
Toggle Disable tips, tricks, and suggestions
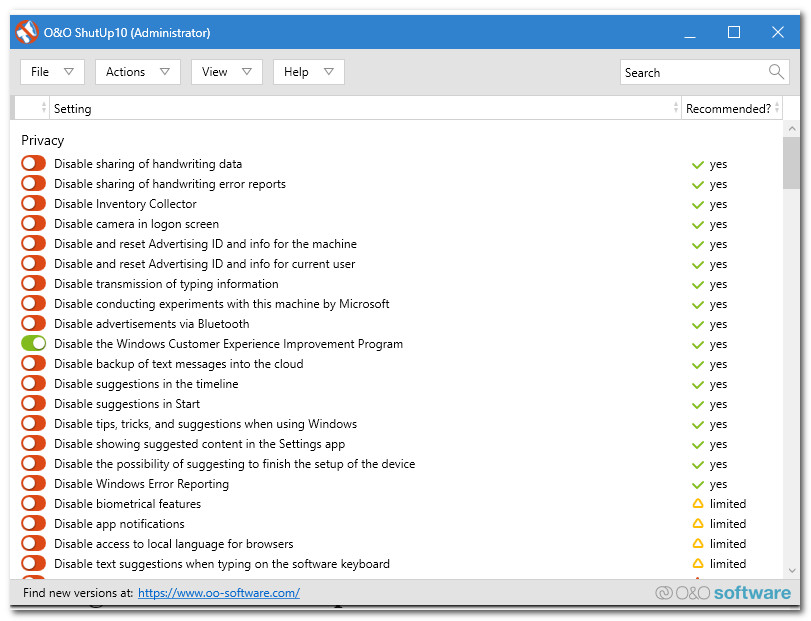point(34,423)
